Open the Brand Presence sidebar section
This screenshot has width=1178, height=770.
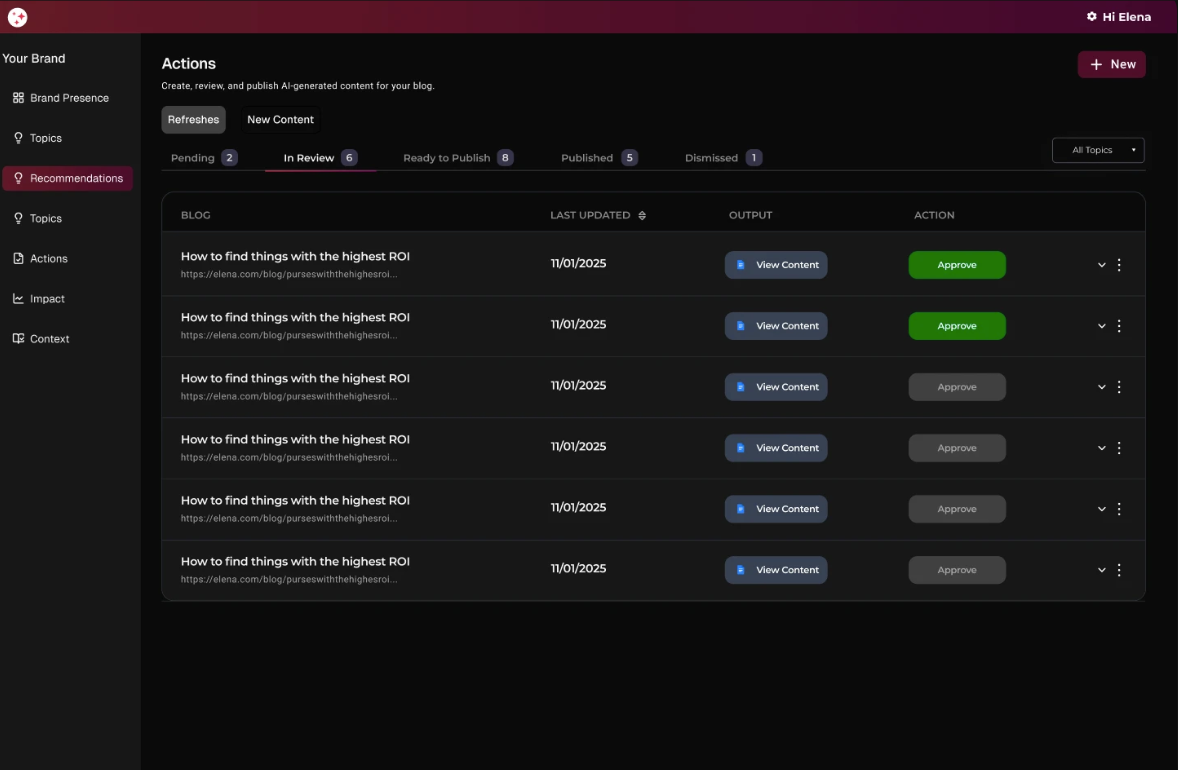[68, 97]
